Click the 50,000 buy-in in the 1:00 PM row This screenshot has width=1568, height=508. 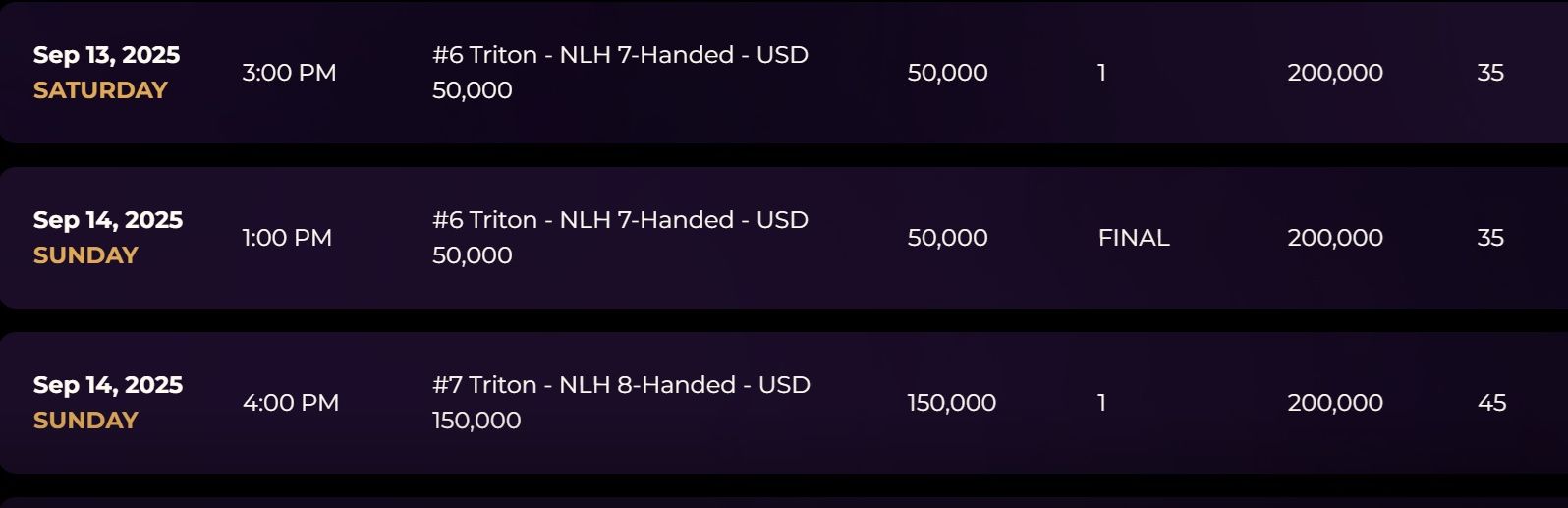click(x=947, y=238)
